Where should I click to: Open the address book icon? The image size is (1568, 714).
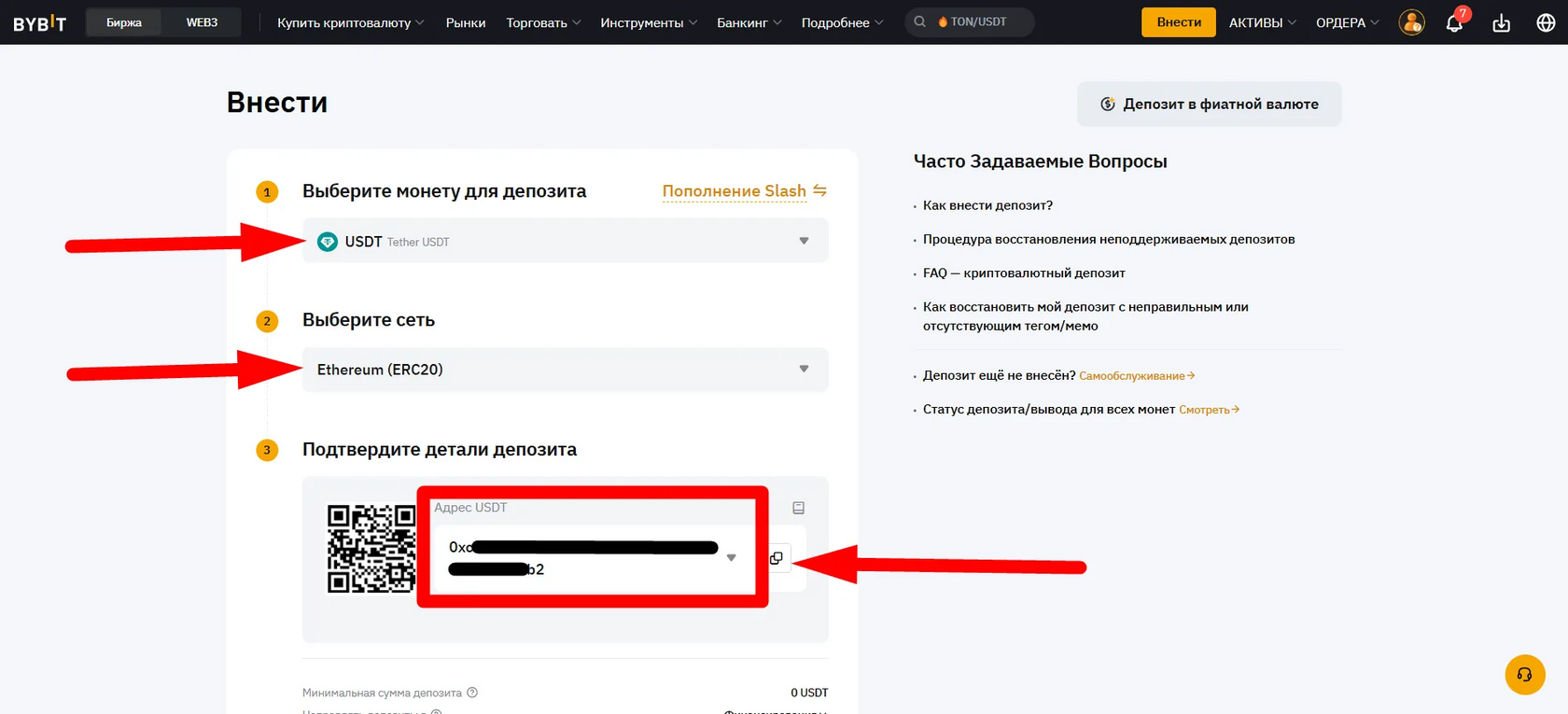798,508
